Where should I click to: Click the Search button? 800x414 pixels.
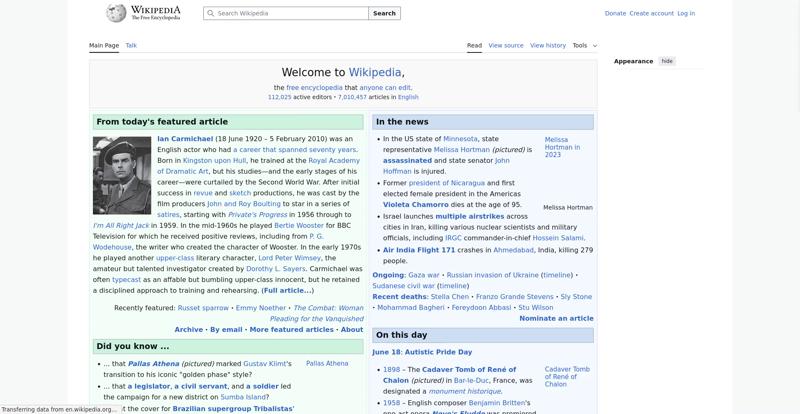click(x=384, y=13)
